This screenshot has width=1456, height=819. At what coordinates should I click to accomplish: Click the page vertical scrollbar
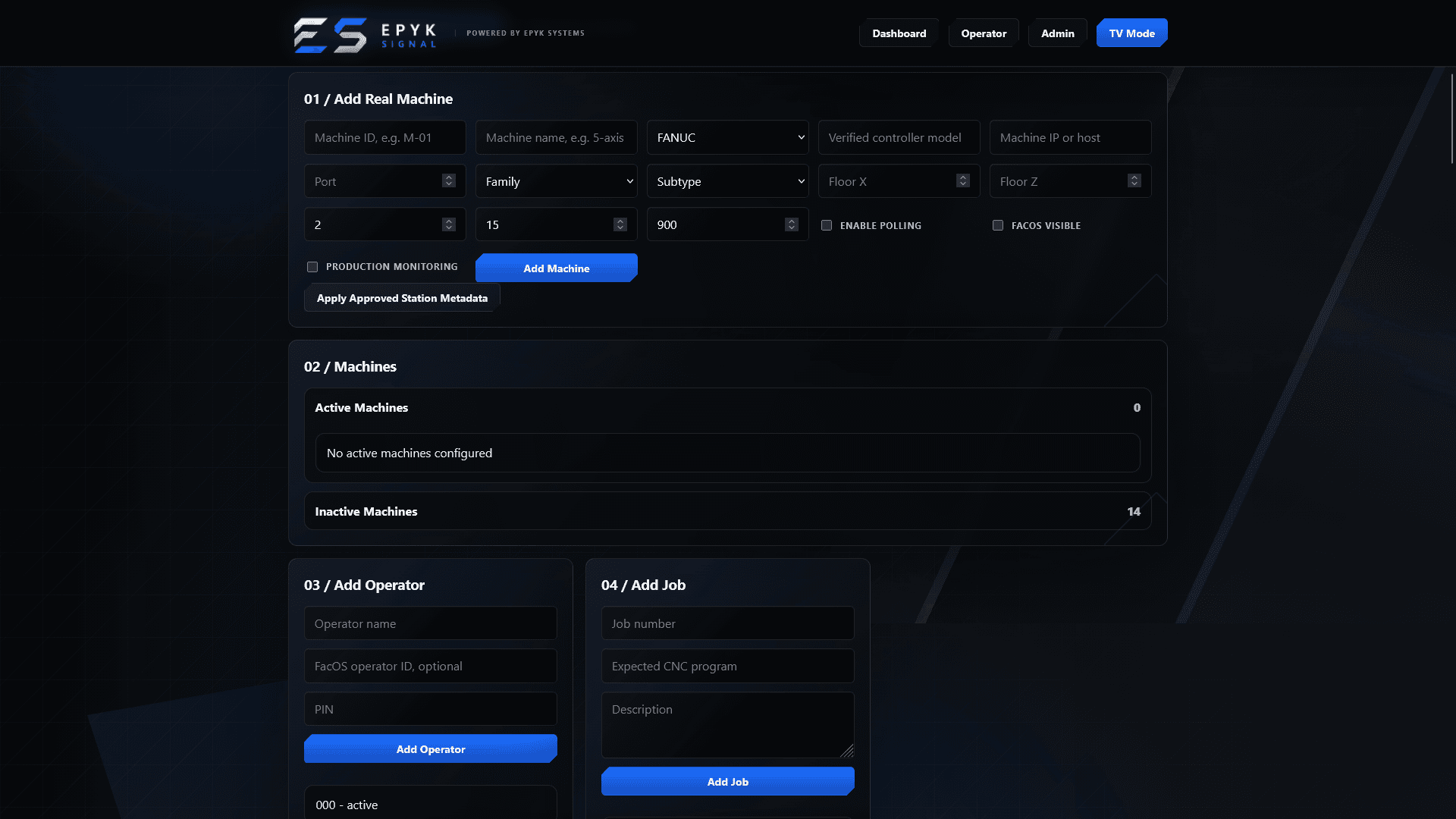[x=1451, y=118]
